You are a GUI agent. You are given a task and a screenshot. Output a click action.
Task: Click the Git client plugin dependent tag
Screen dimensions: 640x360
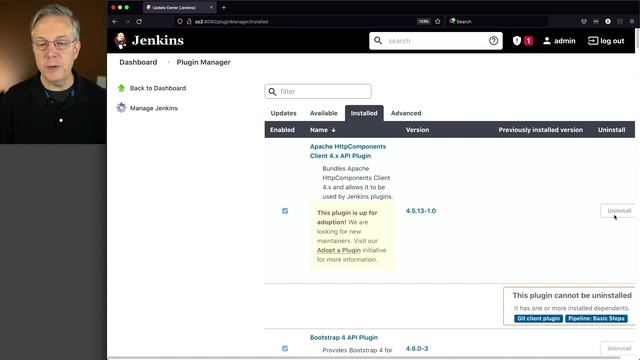(538, 318)
